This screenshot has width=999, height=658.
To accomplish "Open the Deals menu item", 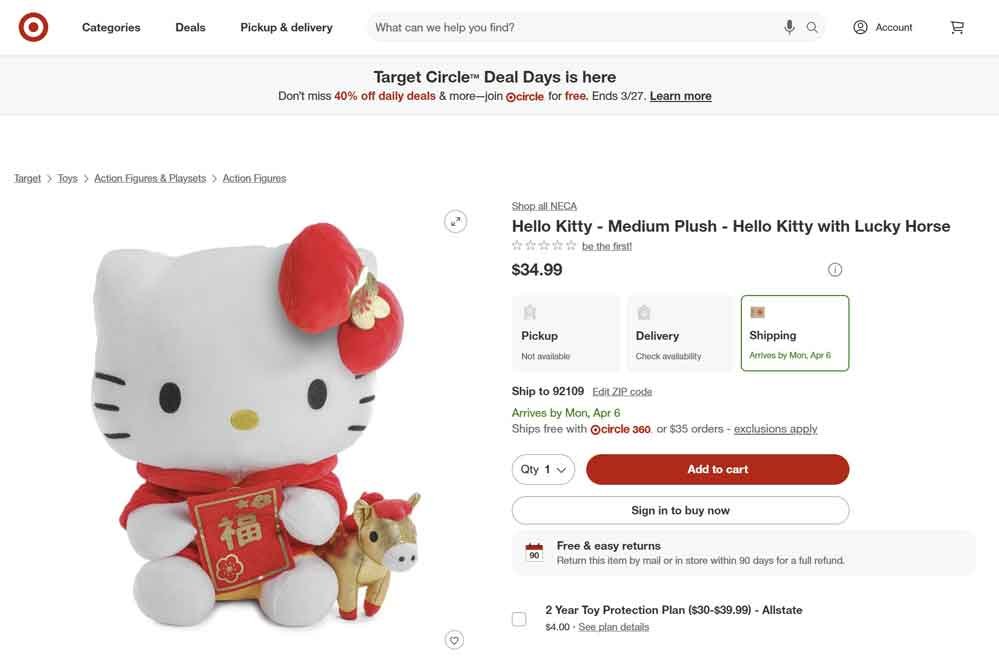I will [x=189, y=27].
